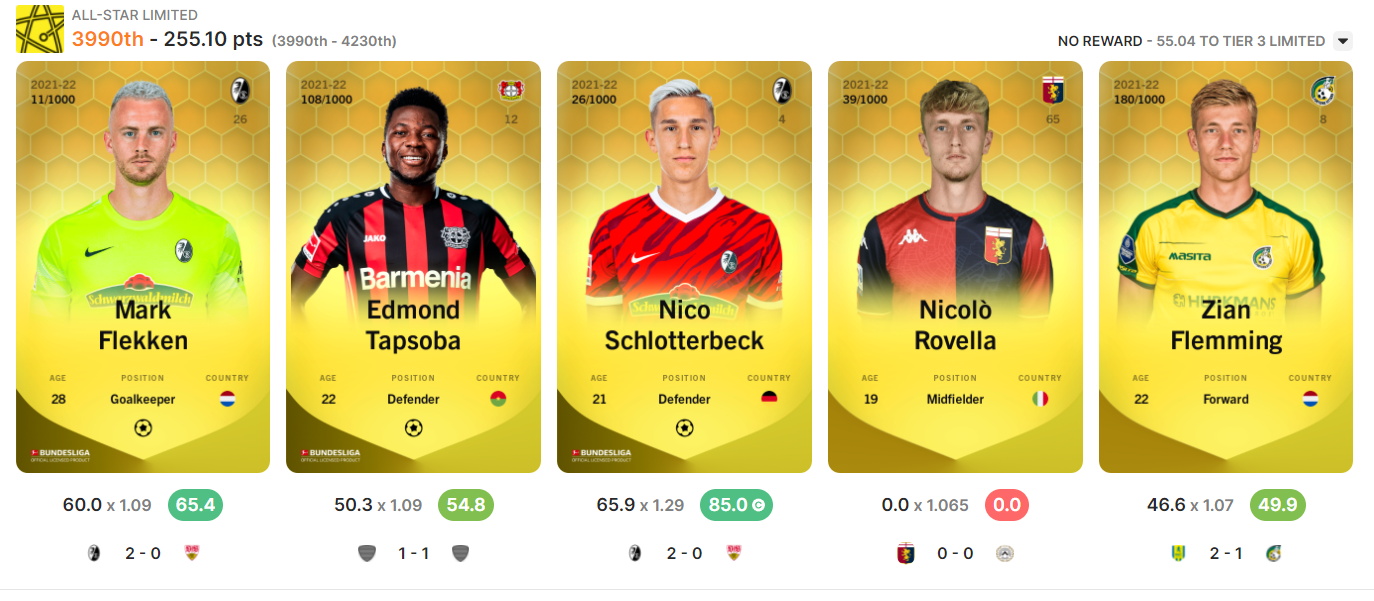Click the red 0.0 score badge
This screenshot has height=601, width=1374.
click(x=1007, y=505)
